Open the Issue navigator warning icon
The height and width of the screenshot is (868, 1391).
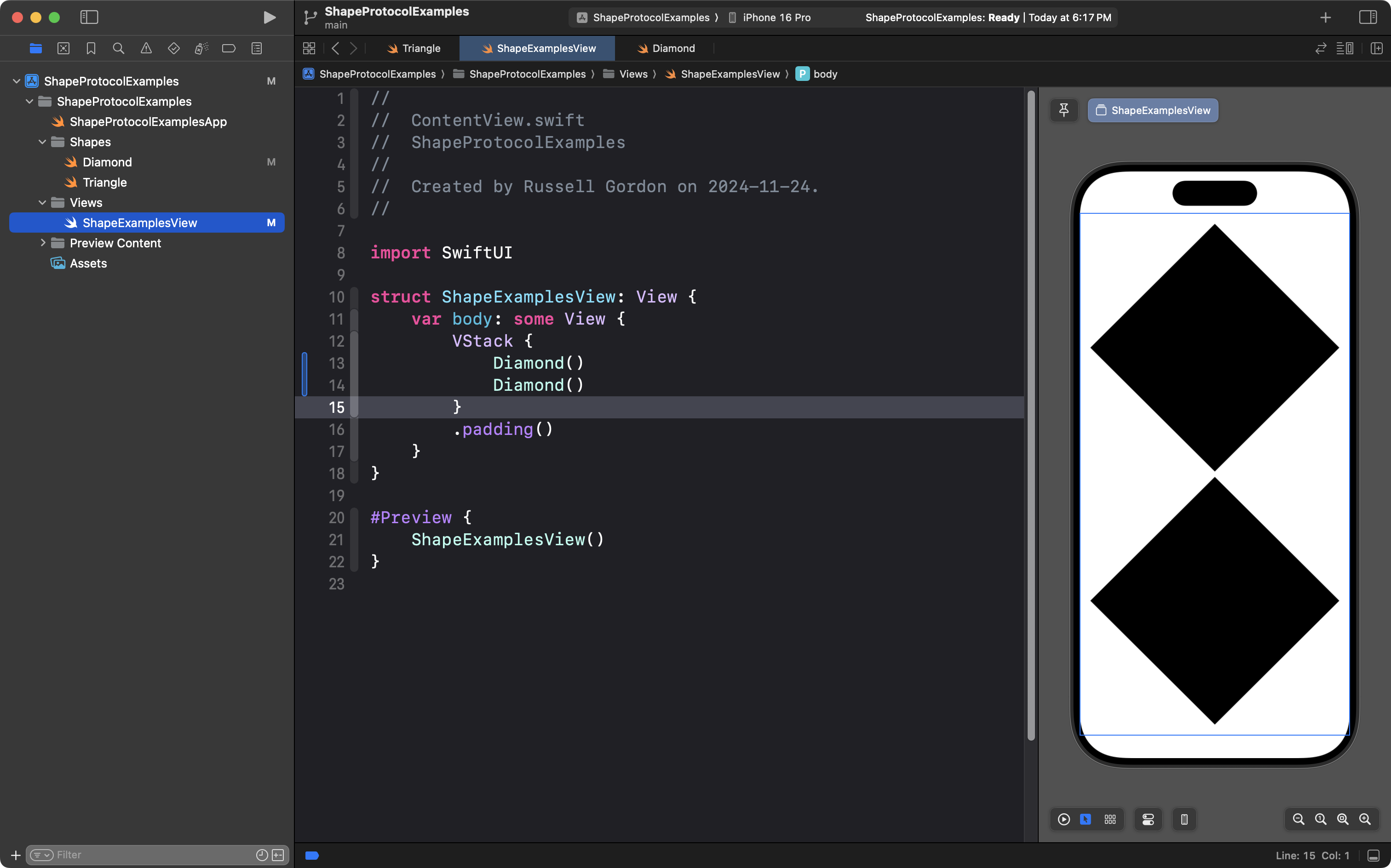(x=146, y=49)
